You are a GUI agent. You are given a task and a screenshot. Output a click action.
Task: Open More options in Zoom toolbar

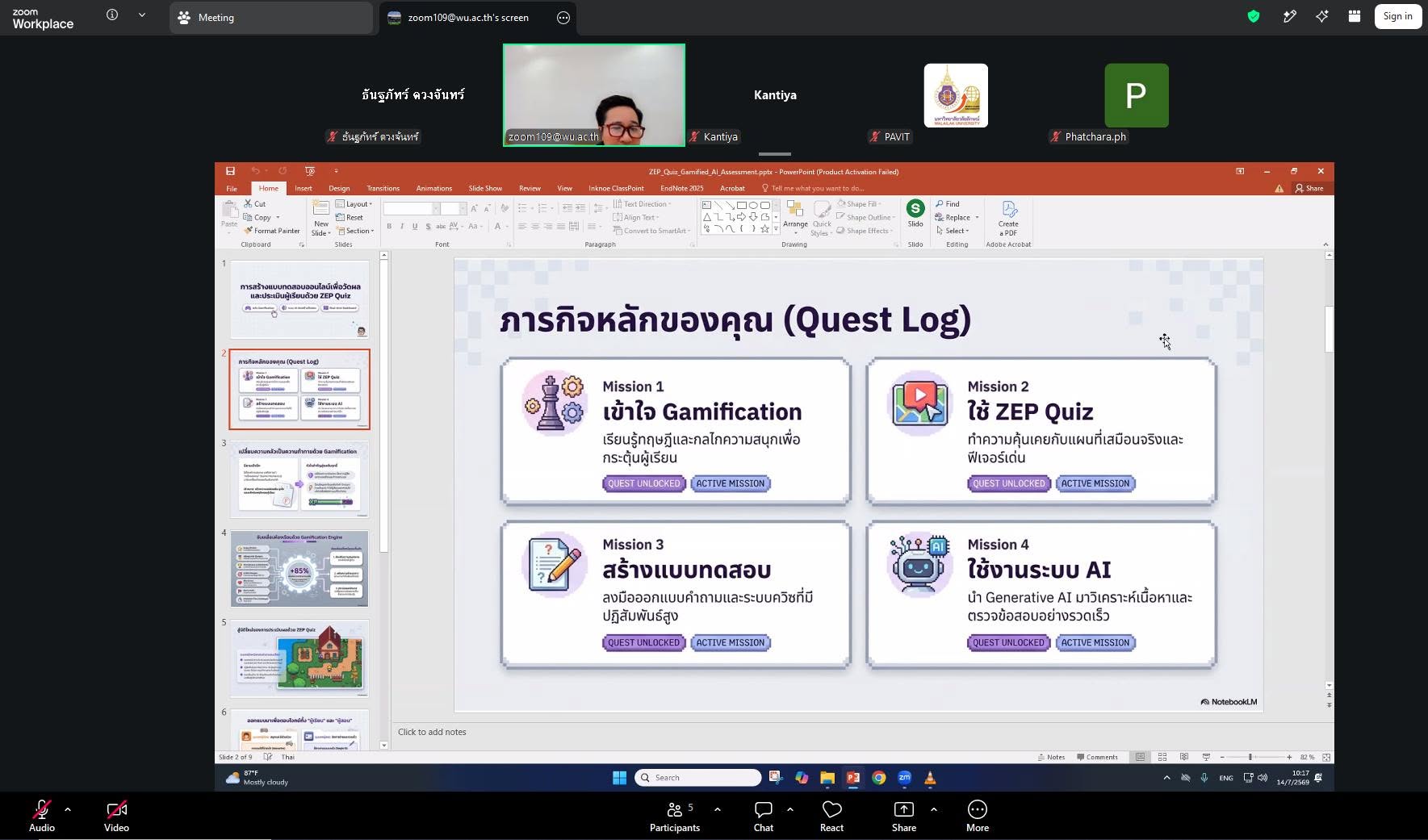pos(978,816)
